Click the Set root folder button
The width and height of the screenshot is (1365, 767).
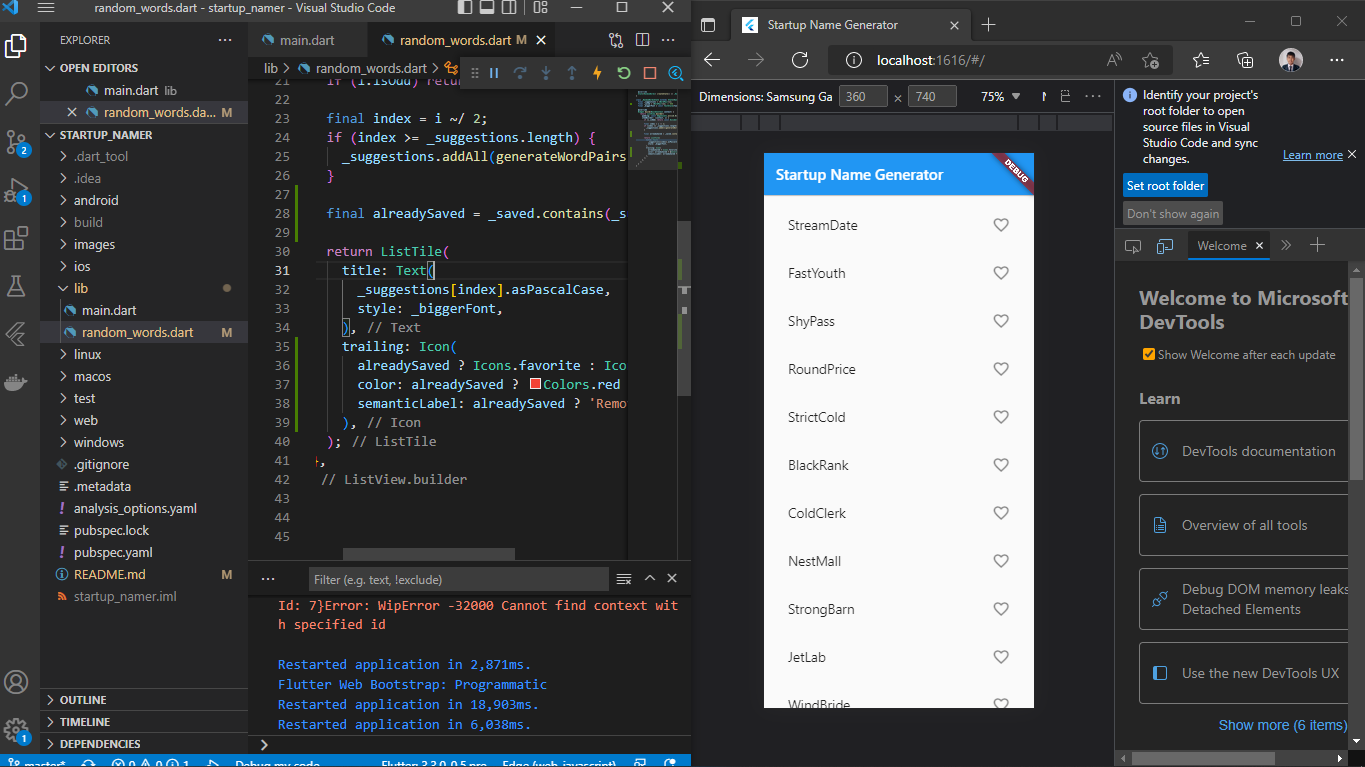1165,186
